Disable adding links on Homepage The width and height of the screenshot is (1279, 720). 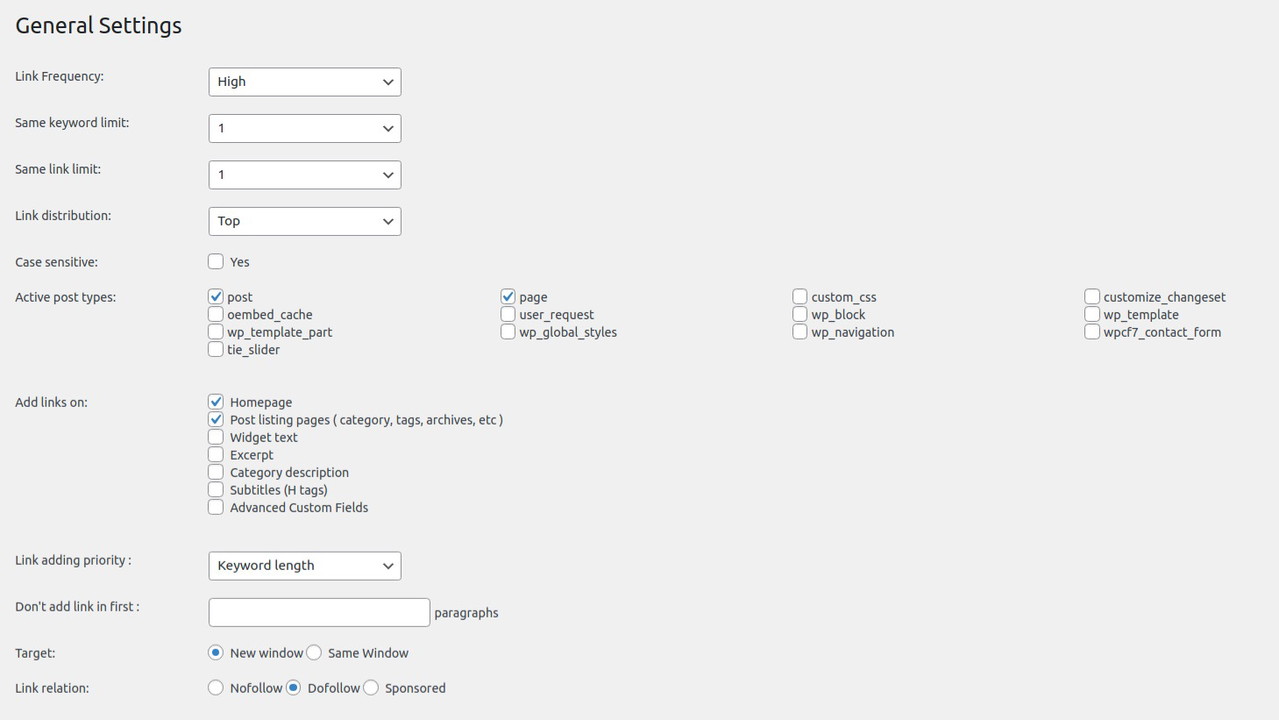click(216, 402)
